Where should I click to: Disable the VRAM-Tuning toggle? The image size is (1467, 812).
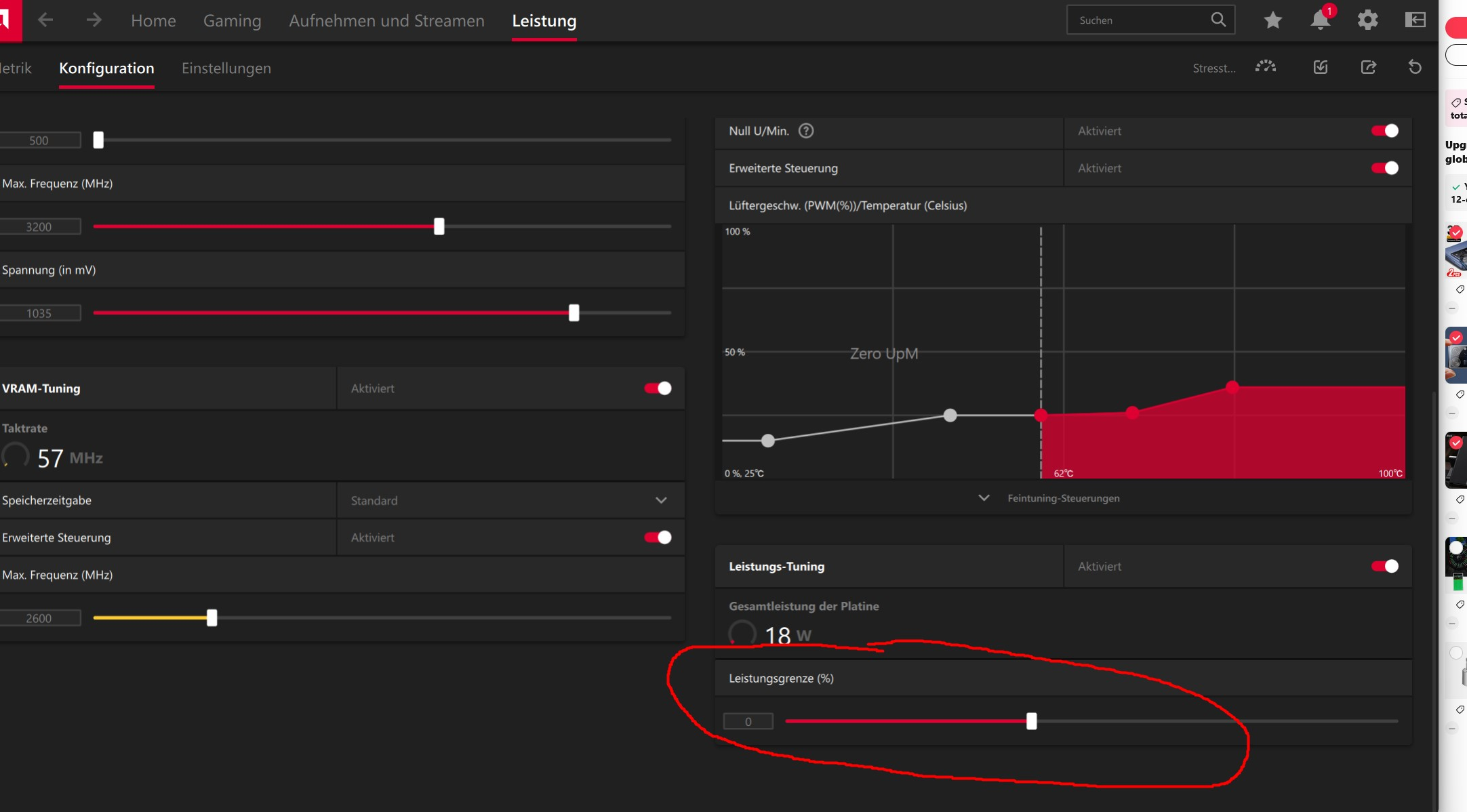pyautogui.click(x=658, y=388)
